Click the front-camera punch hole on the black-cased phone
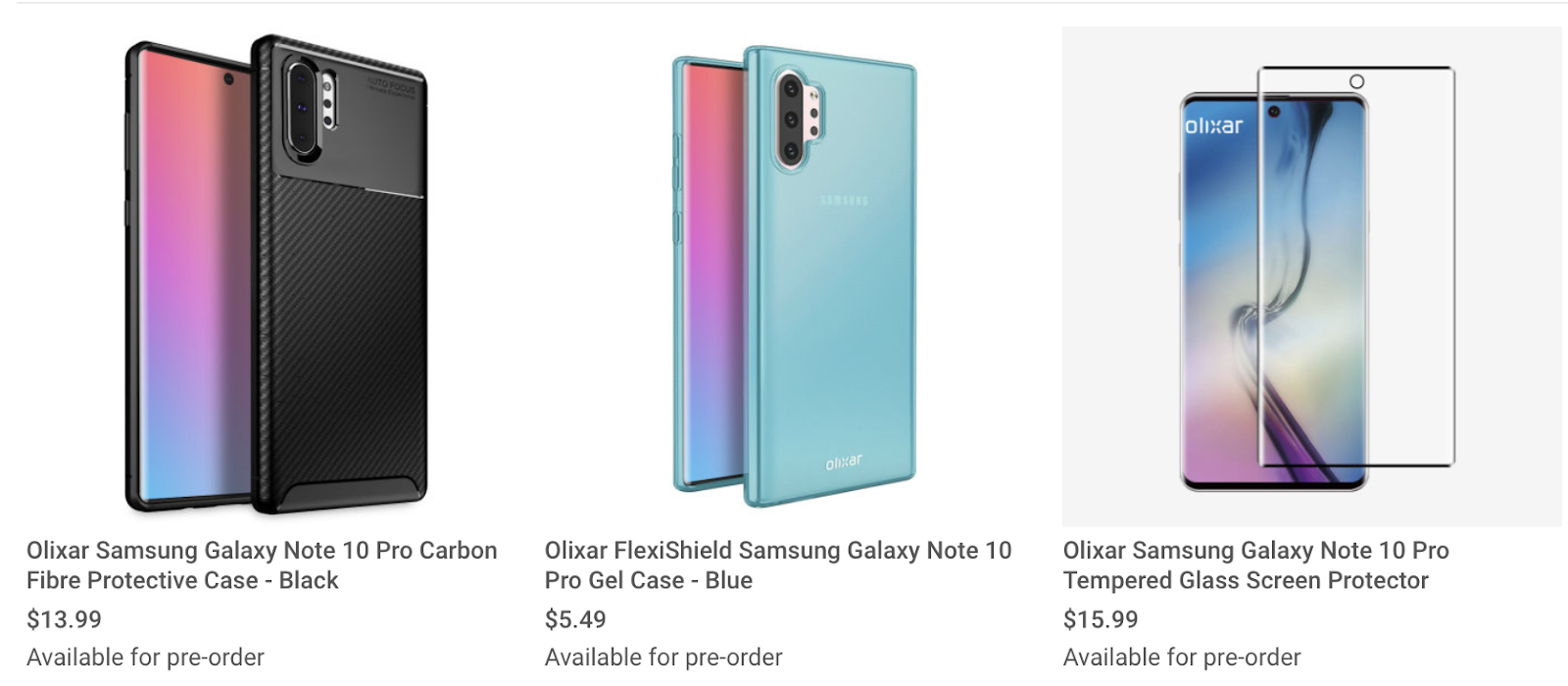Image resolution: width=1568 pixels, height=686 pixels. [228, 78]
